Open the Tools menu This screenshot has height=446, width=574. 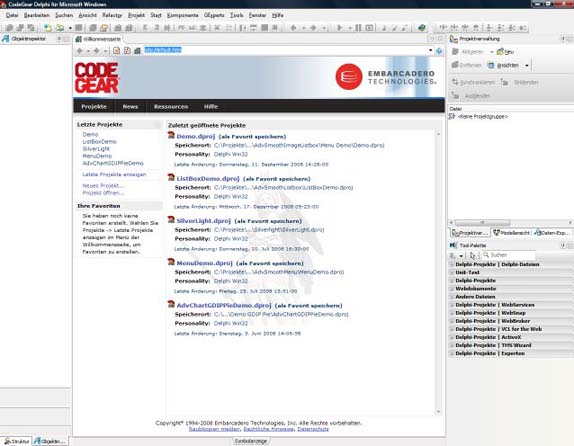236,15
